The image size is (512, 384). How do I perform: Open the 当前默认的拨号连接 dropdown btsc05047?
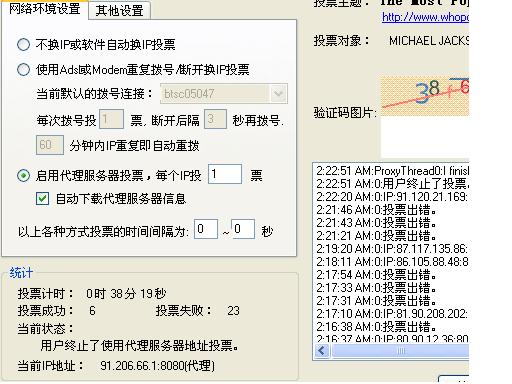pyautogui.click(x=224, y=93)
